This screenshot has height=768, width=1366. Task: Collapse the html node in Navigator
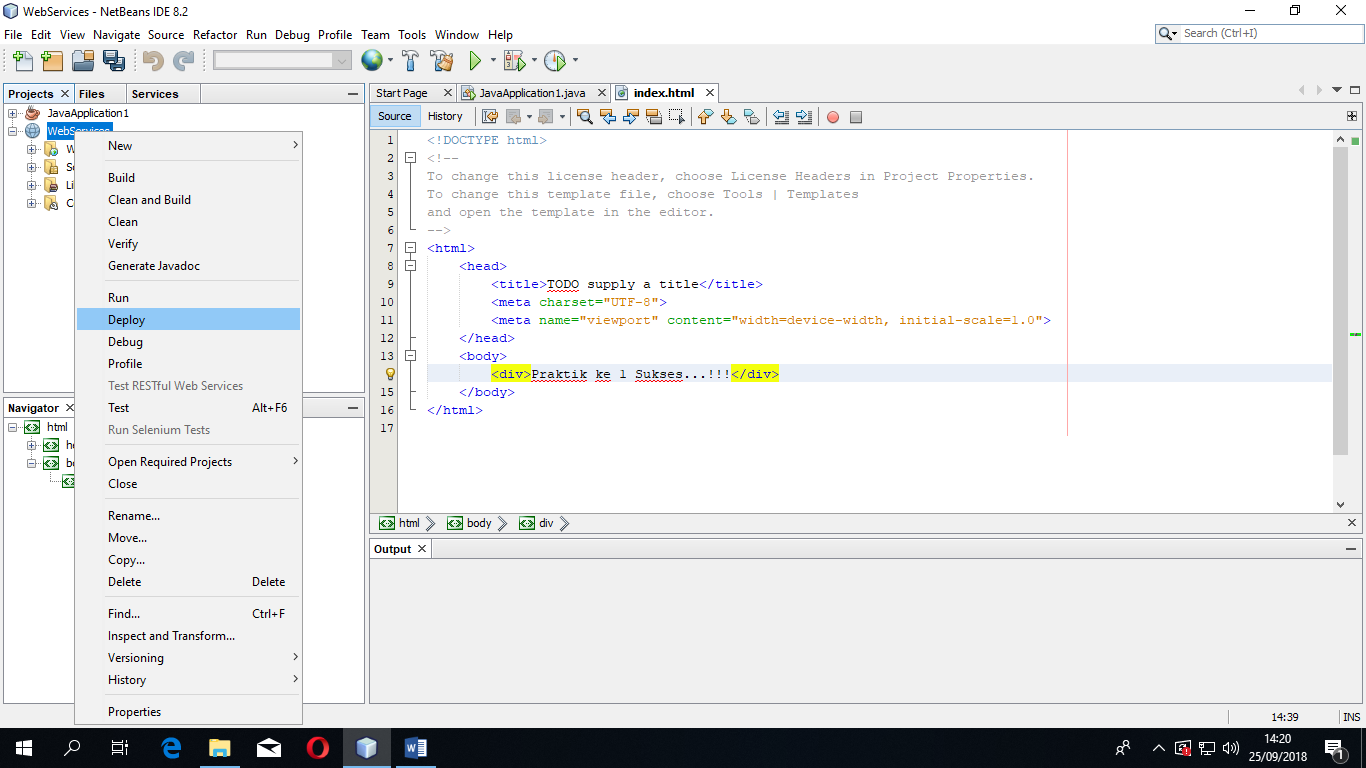[13, 427]
